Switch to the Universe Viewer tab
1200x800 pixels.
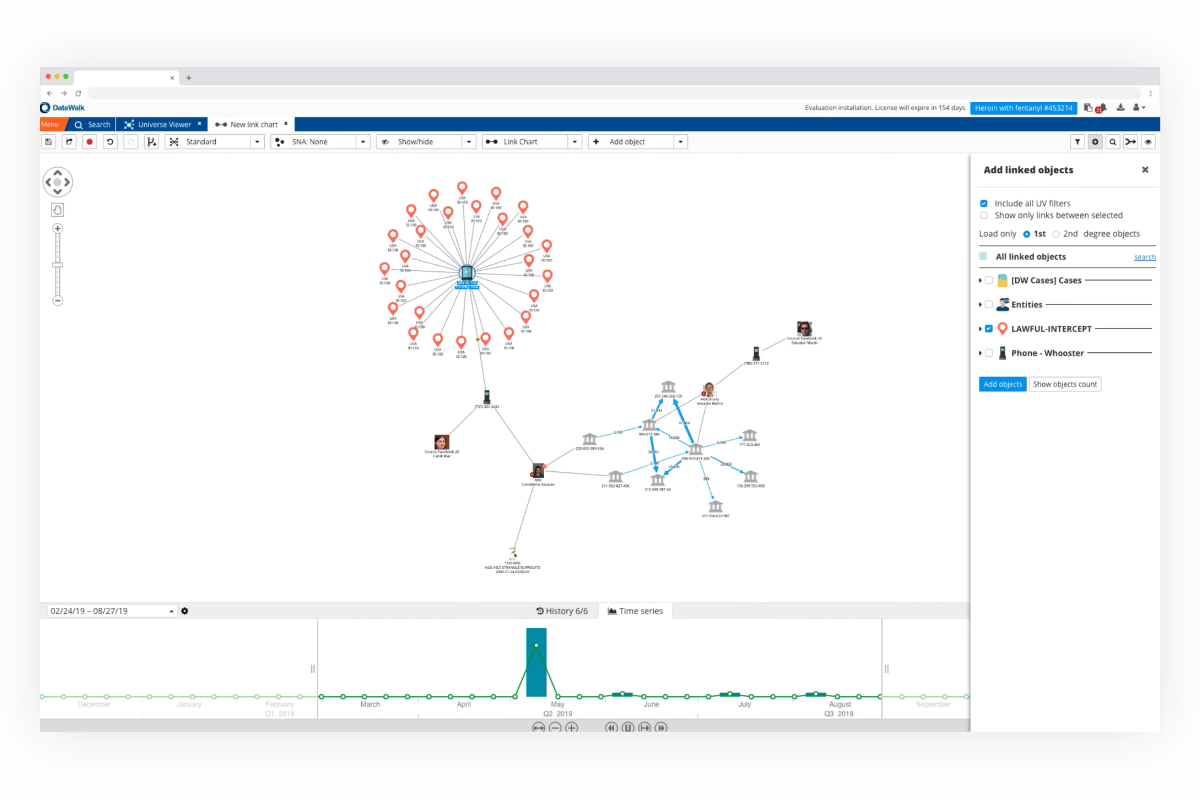162,124
